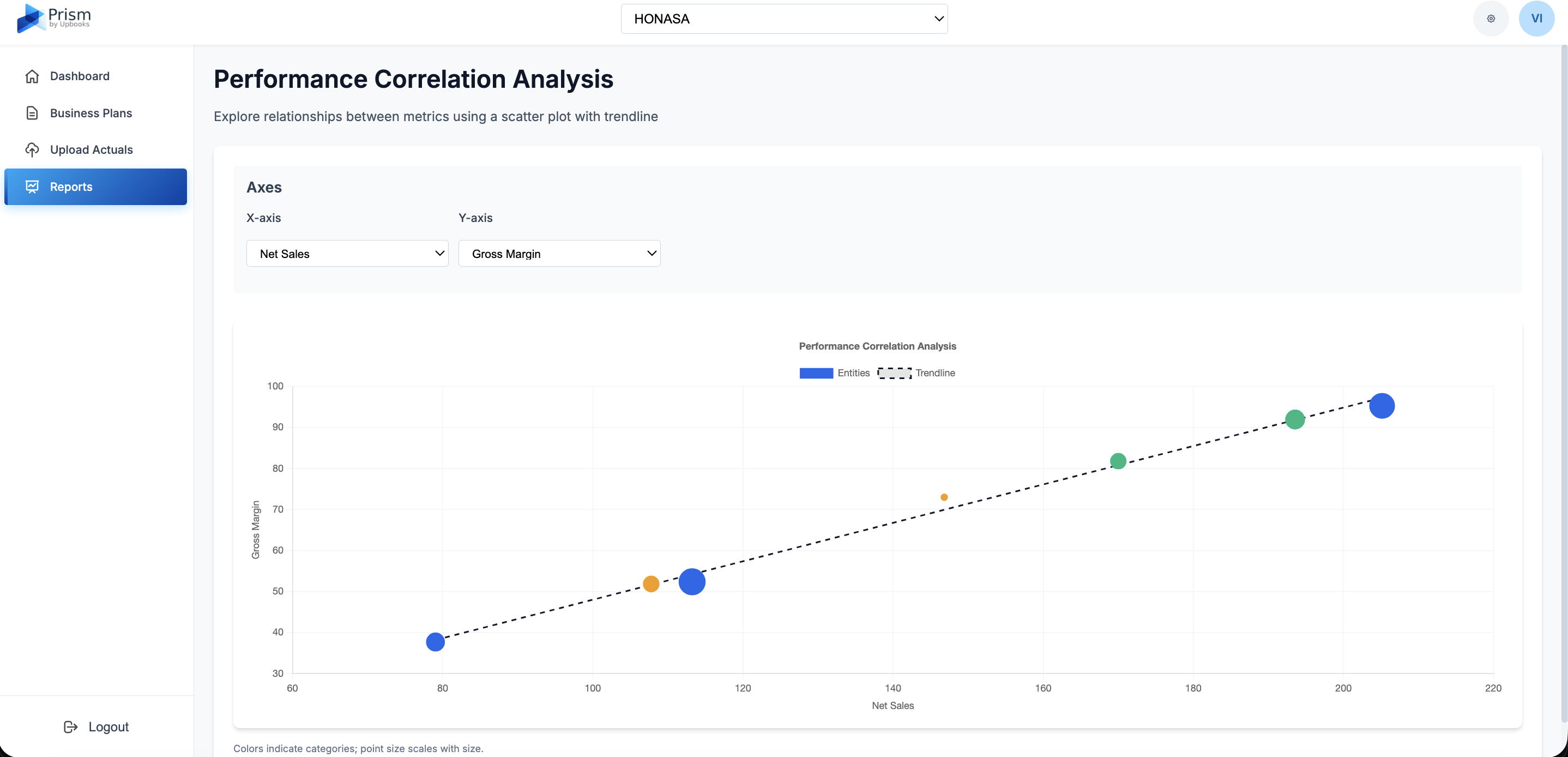Image resolution: width=1568 pixels, height=757 pixels.
Task: Open the HONASA company selector
Action: click(x=784, y=18)
